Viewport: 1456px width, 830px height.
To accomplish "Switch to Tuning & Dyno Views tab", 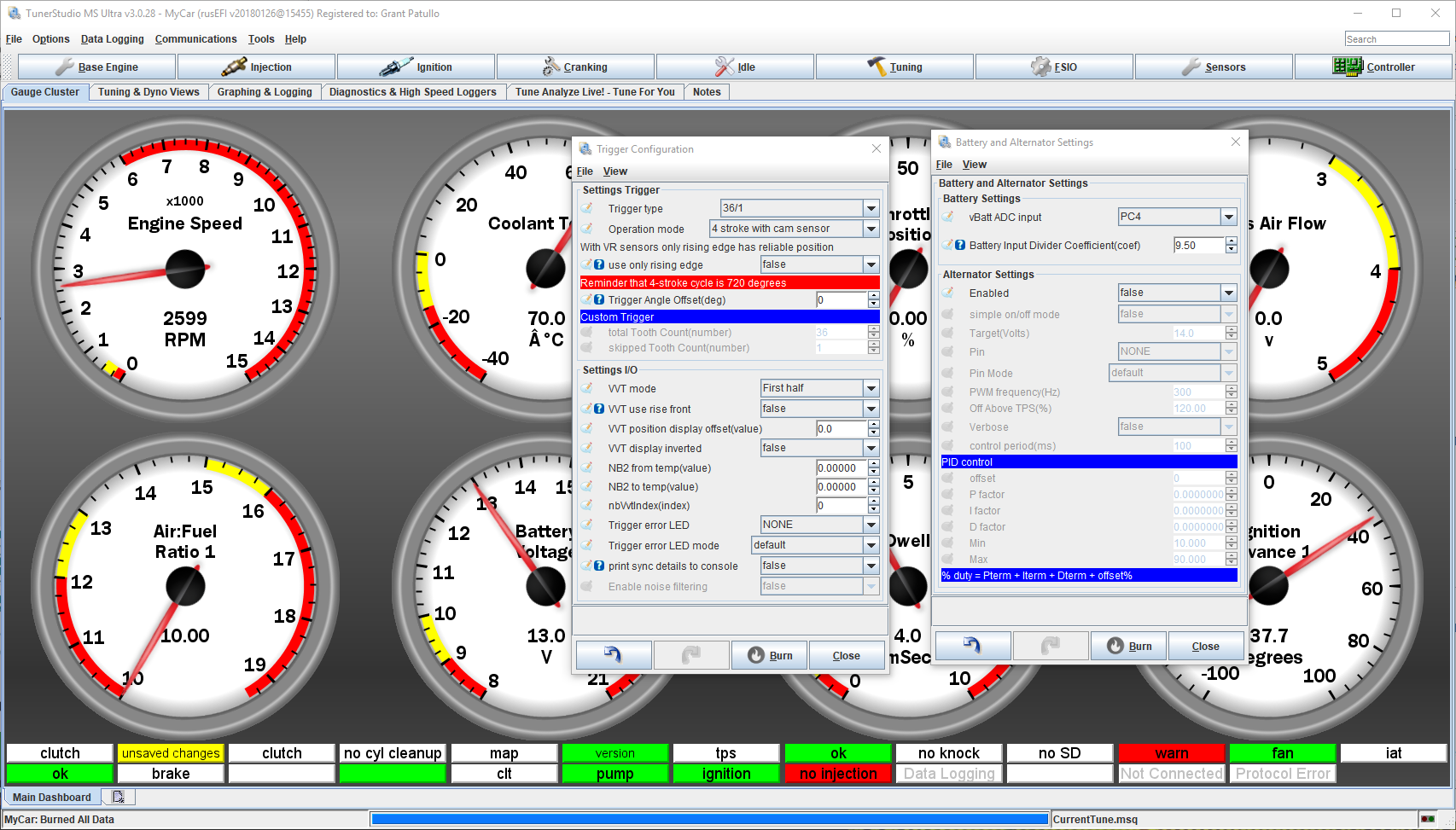I will coord(149,92).
